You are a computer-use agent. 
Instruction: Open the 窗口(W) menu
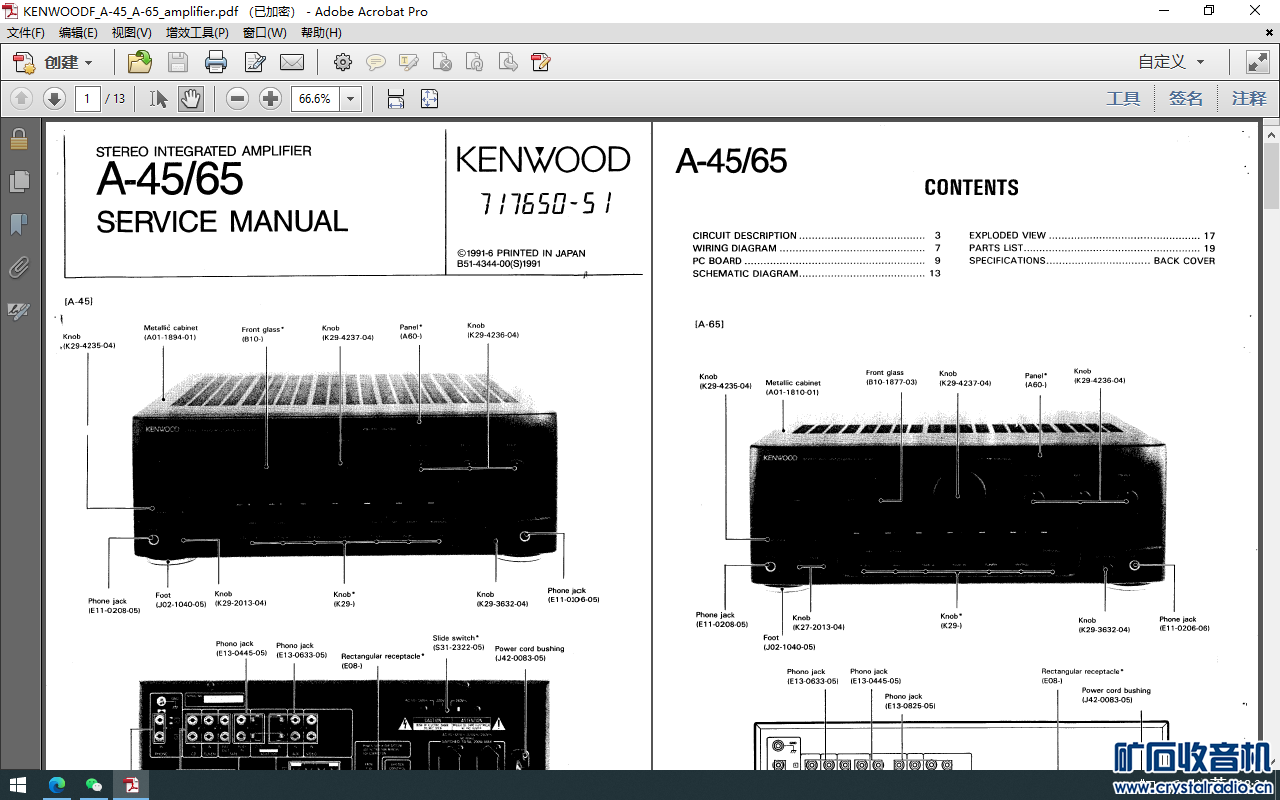click(264, 33)
